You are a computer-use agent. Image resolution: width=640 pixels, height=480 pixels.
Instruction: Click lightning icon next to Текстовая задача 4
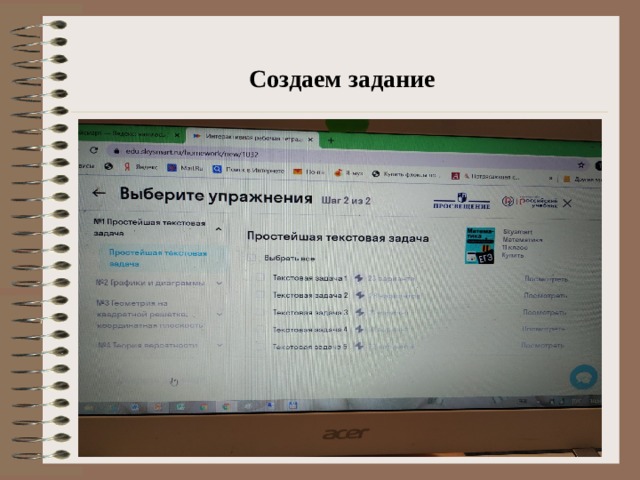[359, 329]
